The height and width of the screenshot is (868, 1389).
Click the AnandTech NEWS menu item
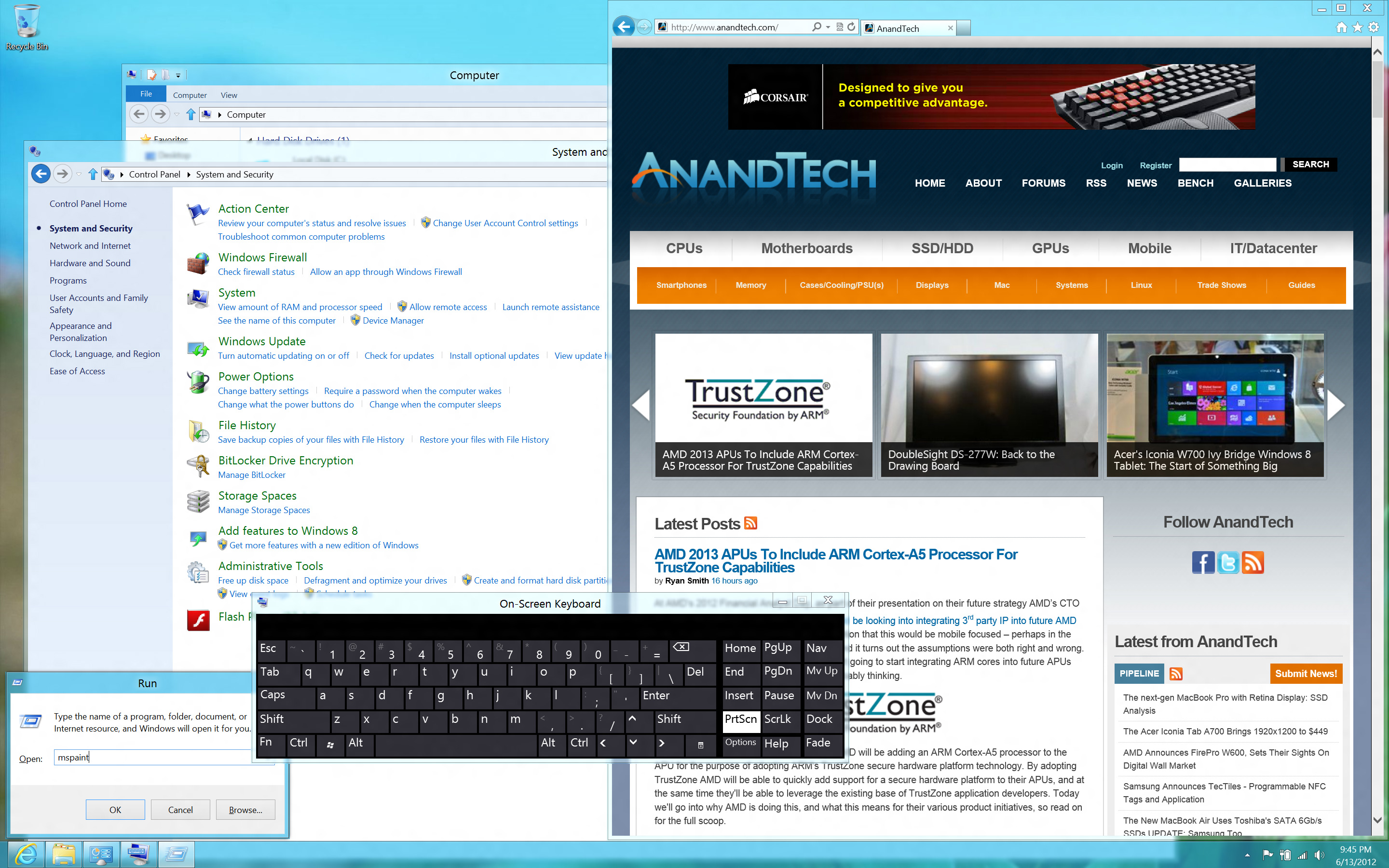pos(1142,183)
